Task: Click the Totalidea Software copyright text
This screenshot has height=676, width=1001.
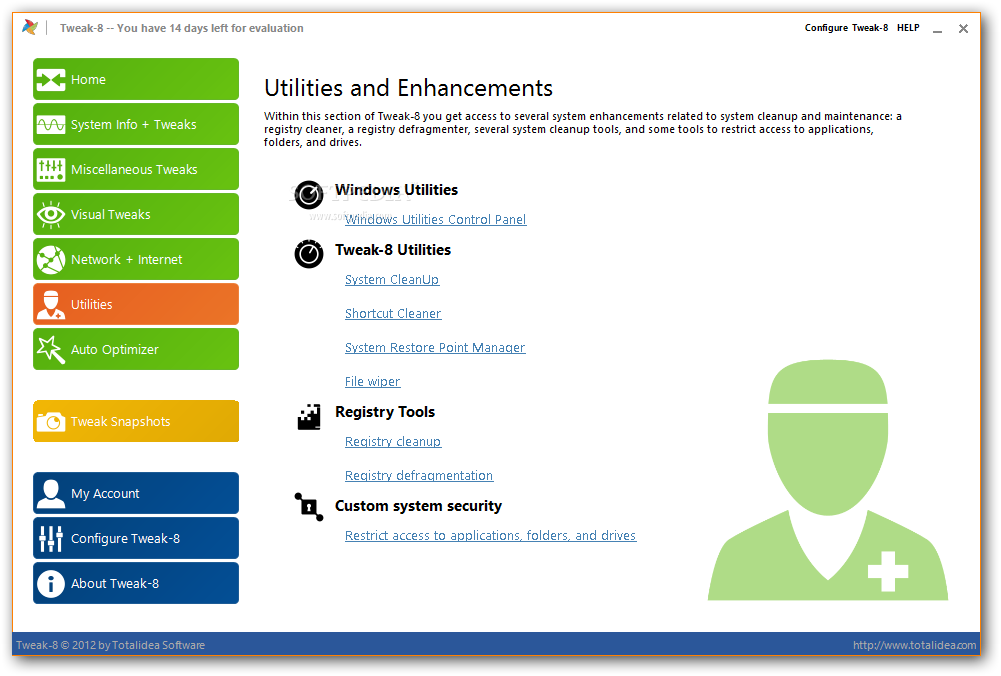Action: (110, 645)
